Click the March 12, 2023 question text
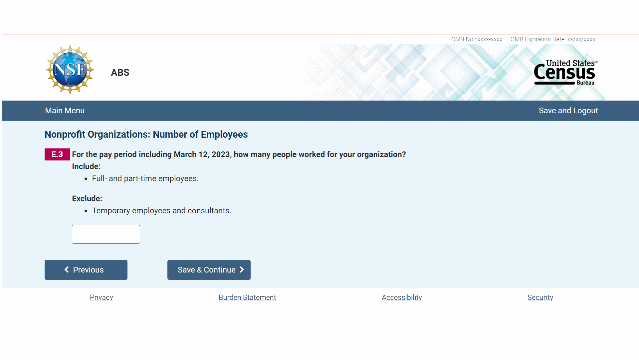 tap(239, 155)
